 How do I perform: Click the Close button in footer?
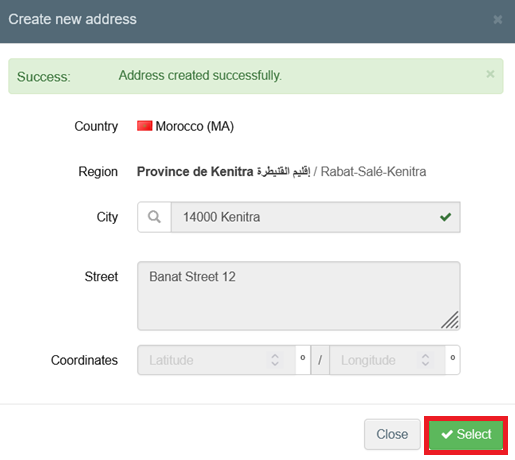pos(392,434)
